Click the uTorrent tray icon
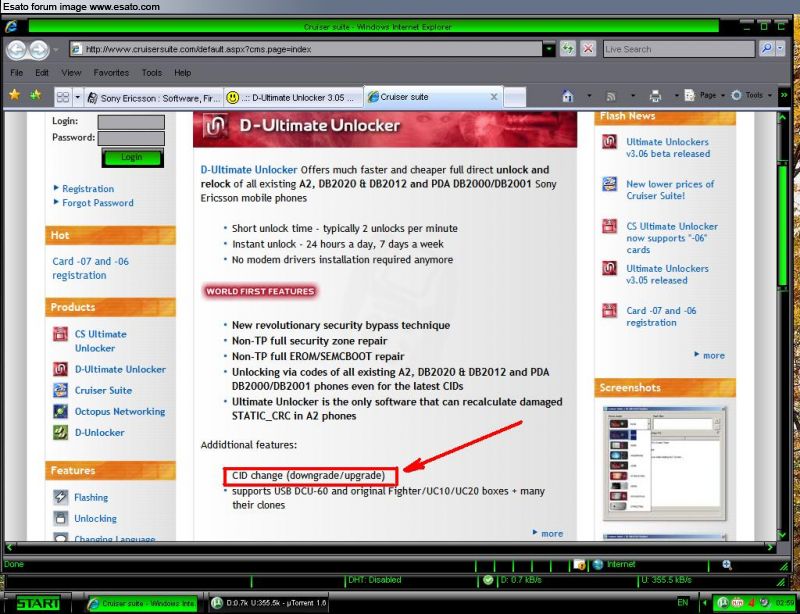The height and width of the screenshot is (614, 800). tap(723, 603)
